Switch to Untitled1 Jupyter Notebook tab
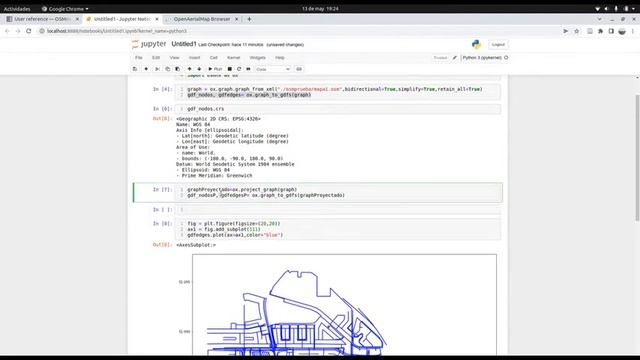This screenshot has width=640, height=360. pos(122,19)
